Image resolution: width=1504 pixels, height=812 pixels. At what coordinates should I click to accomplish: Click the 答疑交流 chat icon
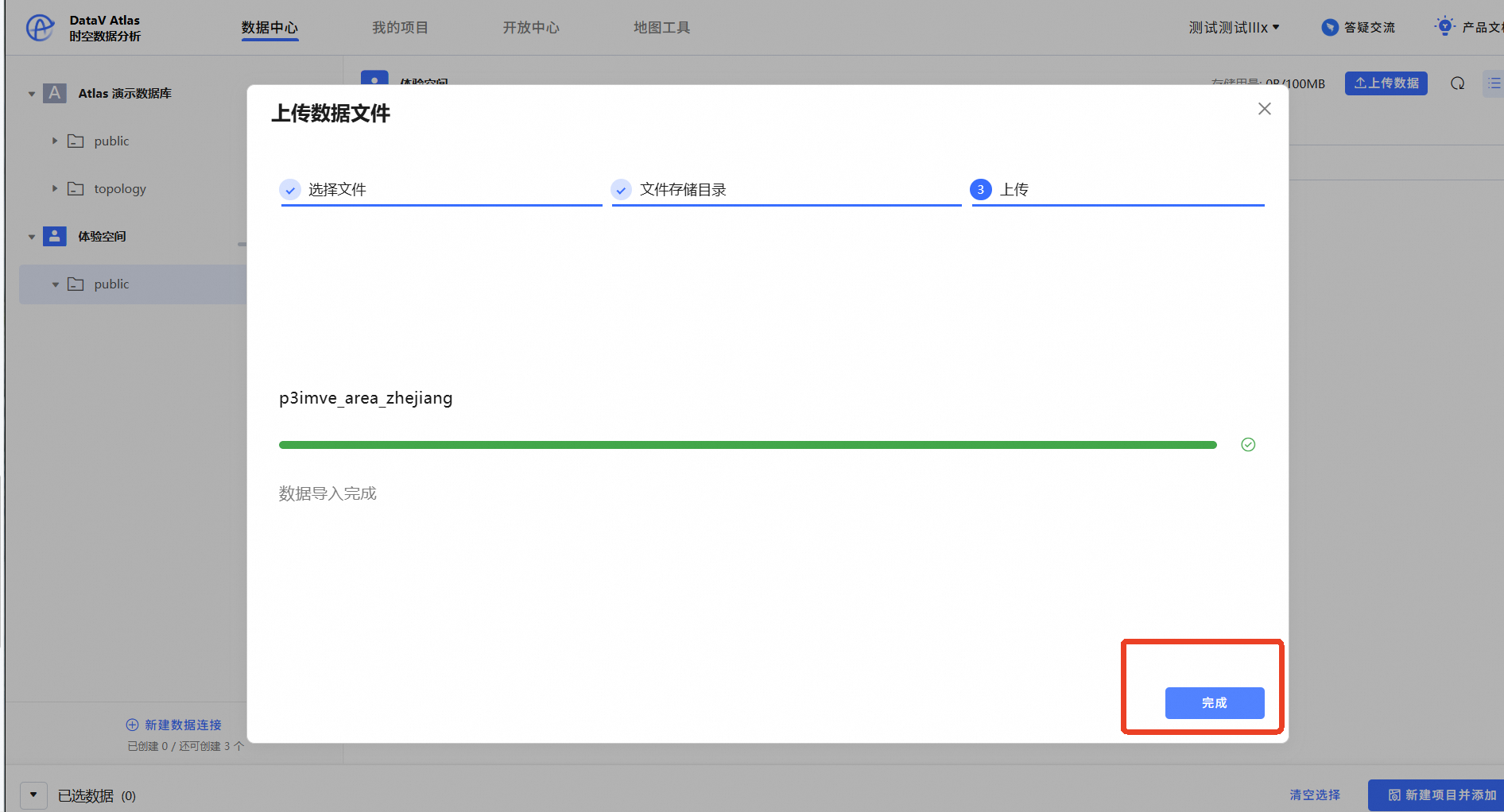coord(1329,28)
